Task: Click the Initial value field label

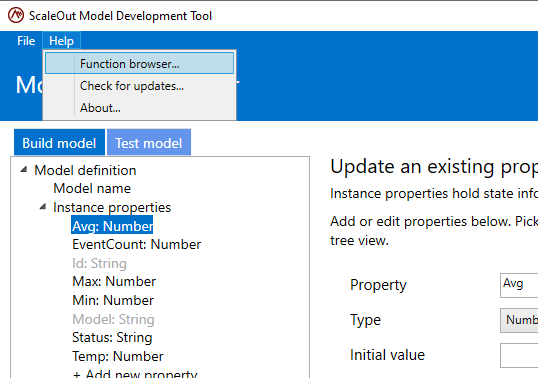Action: 387,355
